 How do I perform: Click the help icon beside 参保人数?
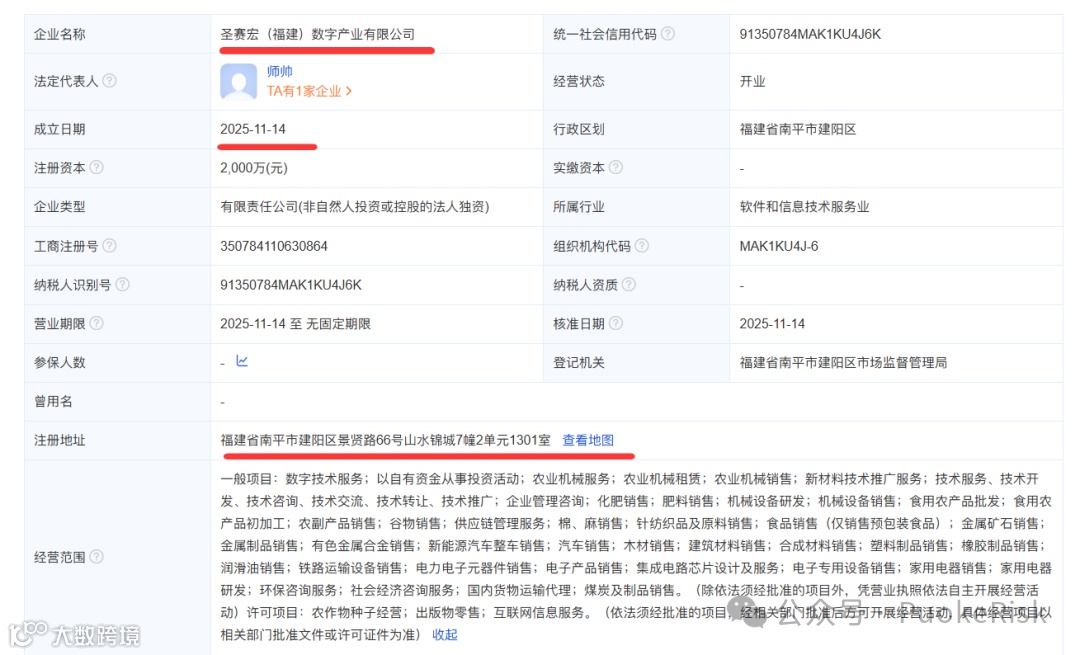(95, 362)
